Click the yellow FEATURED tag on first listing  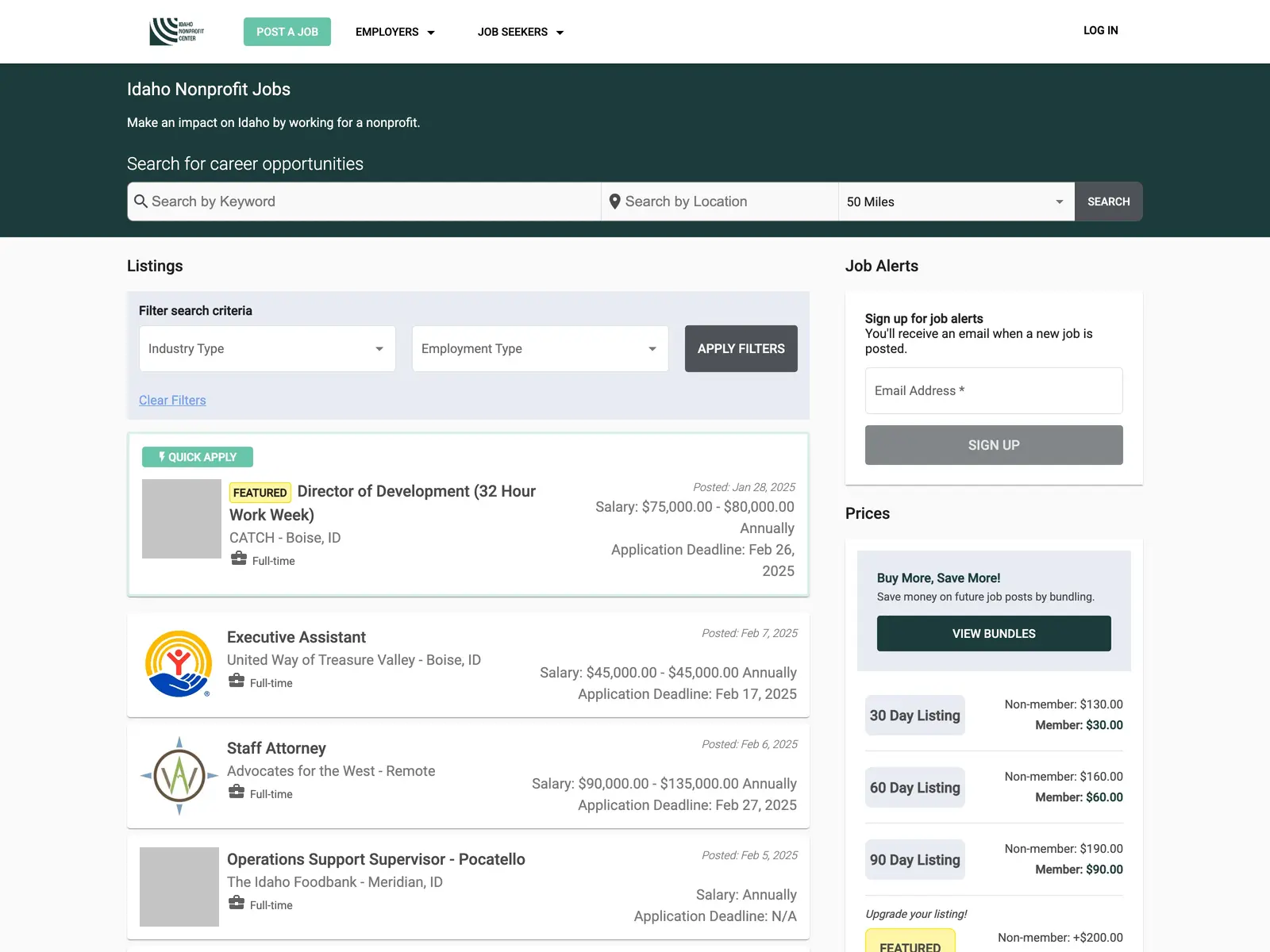point(260,493)
